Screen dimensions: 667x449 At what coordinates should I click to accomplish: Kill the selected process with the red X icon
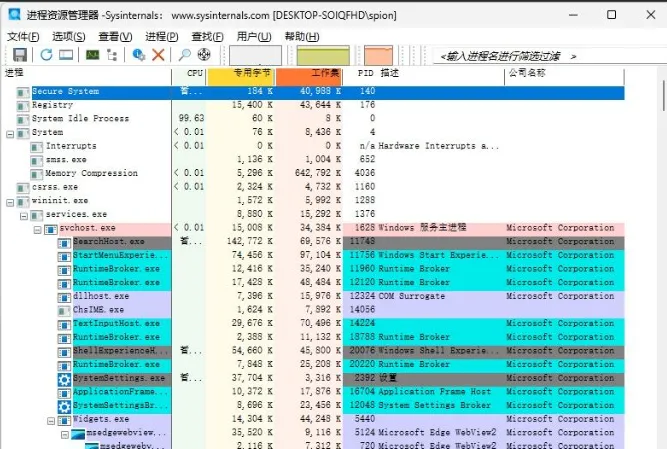(158, 54)
